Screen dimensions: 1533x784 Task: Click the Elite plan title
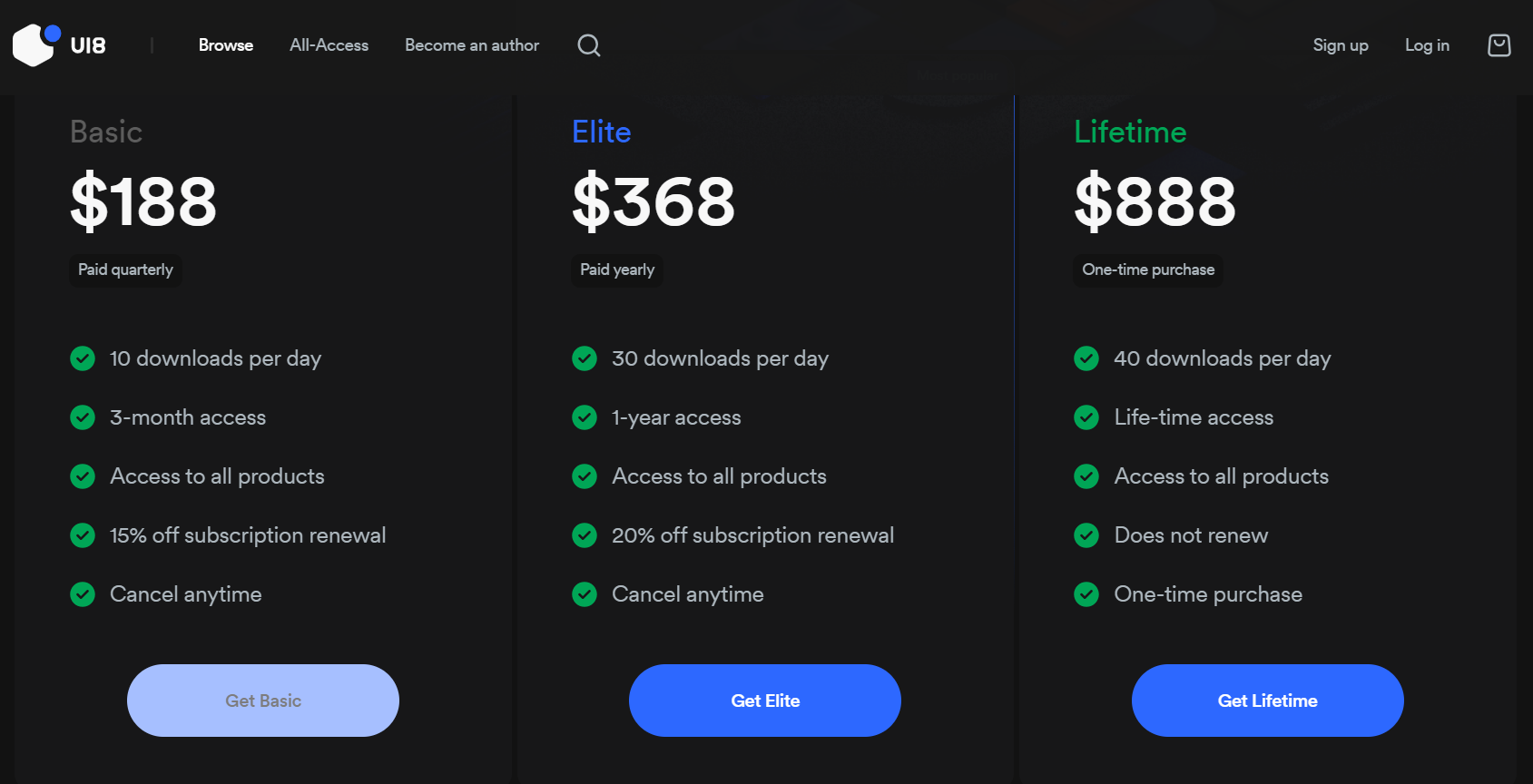pyautogui.click(x=602, y=132)
